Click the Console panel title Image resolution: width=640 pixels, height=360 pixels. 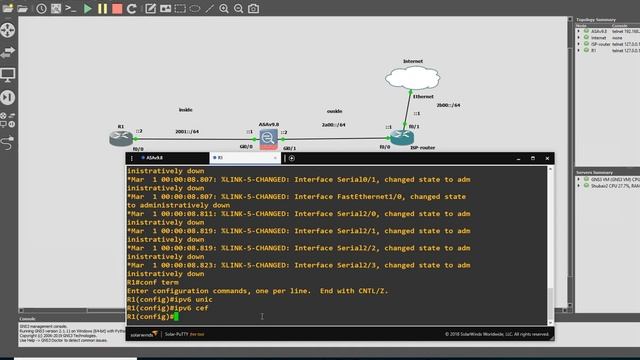tap(27, 319)
